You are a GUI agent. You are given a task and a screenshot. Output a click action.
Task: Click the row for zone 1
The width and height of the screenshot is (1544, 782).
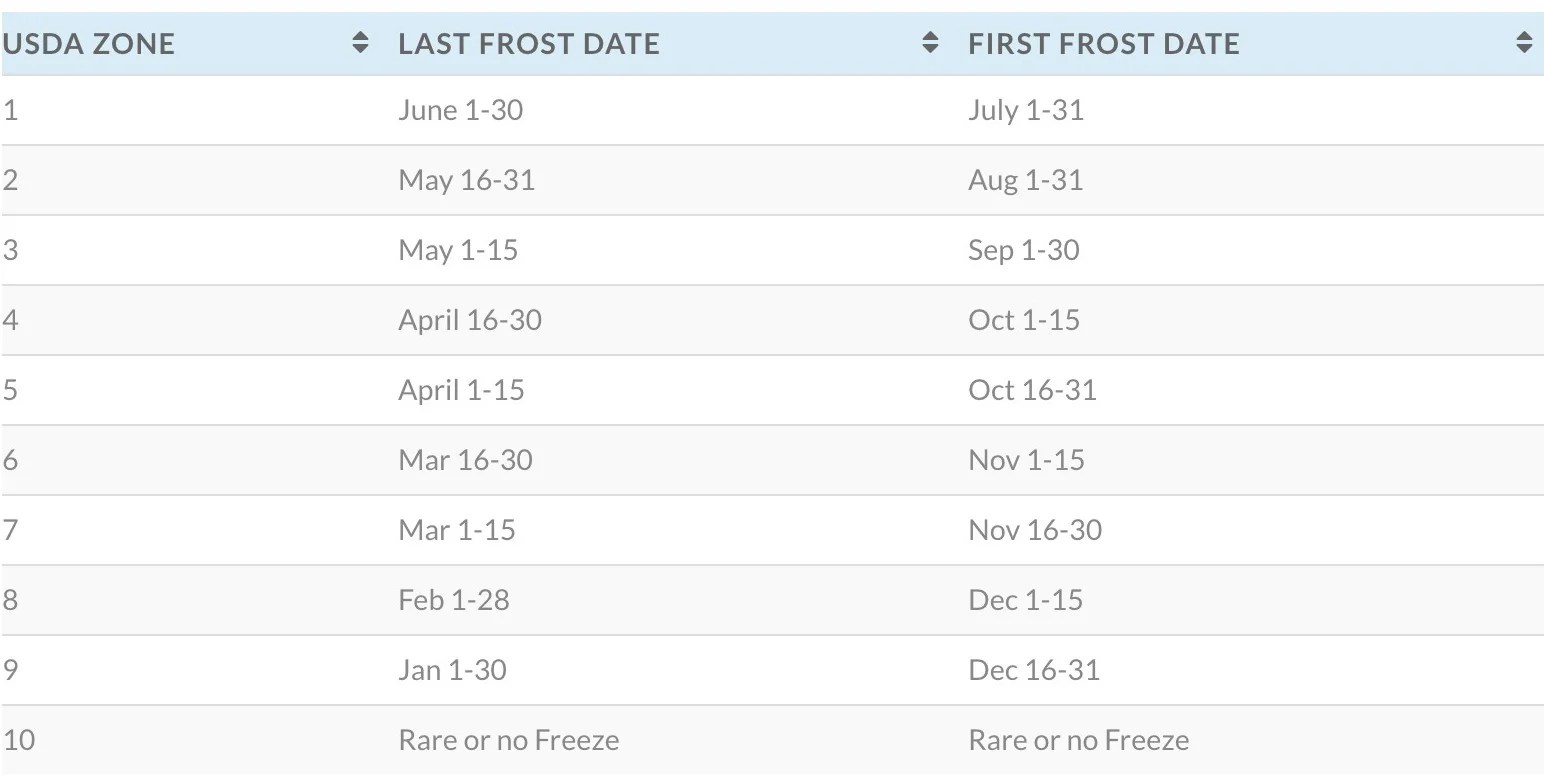[x=400, y=110]
